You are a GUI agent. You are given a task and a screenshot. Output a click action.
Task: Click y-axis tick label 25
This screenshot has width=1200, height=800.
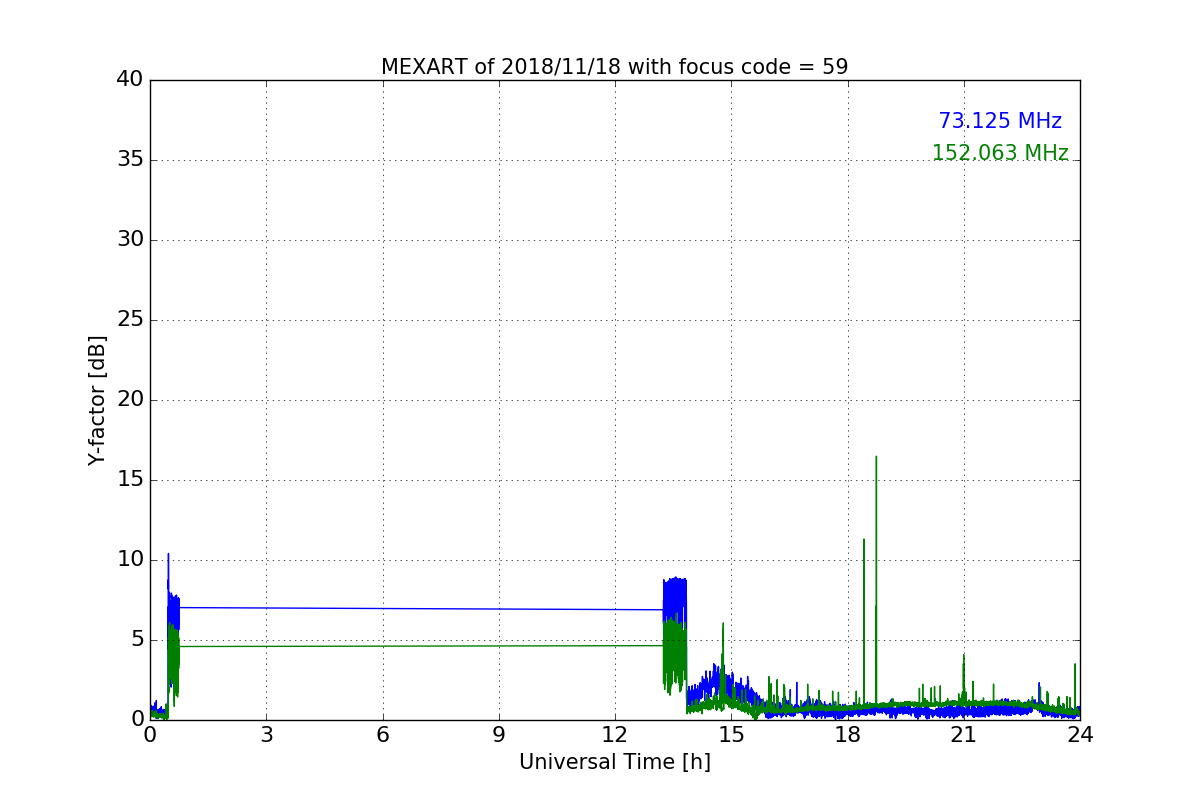[129, 320]
